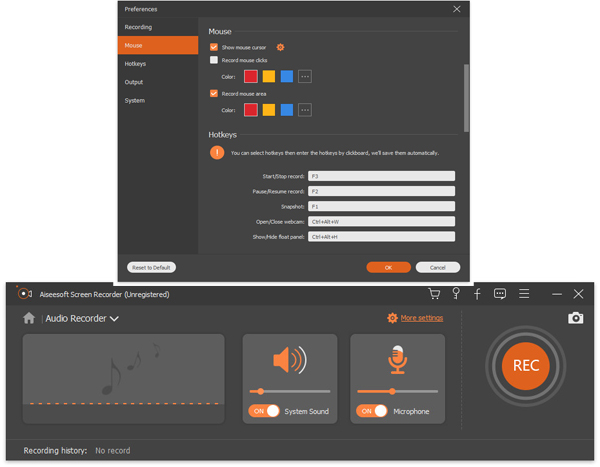
Task: Pick red color for mouse clicks
Action: tap(251, 77)
